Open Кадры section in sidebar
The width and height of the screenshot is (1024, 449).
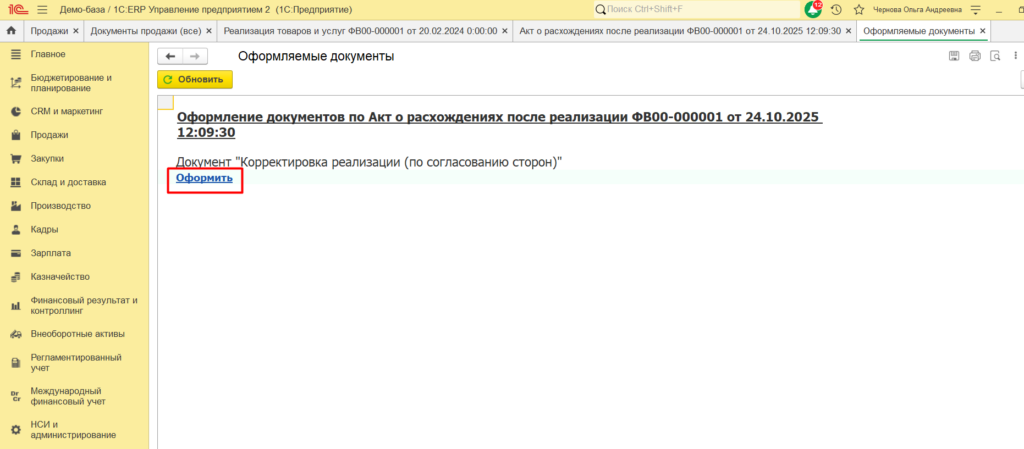(x=74, y=229)
